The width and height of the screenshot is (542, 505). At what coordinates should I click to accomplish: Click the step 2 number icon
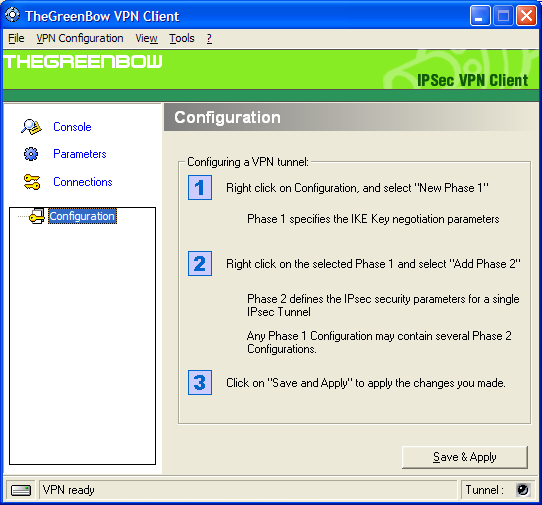point(200,263)
